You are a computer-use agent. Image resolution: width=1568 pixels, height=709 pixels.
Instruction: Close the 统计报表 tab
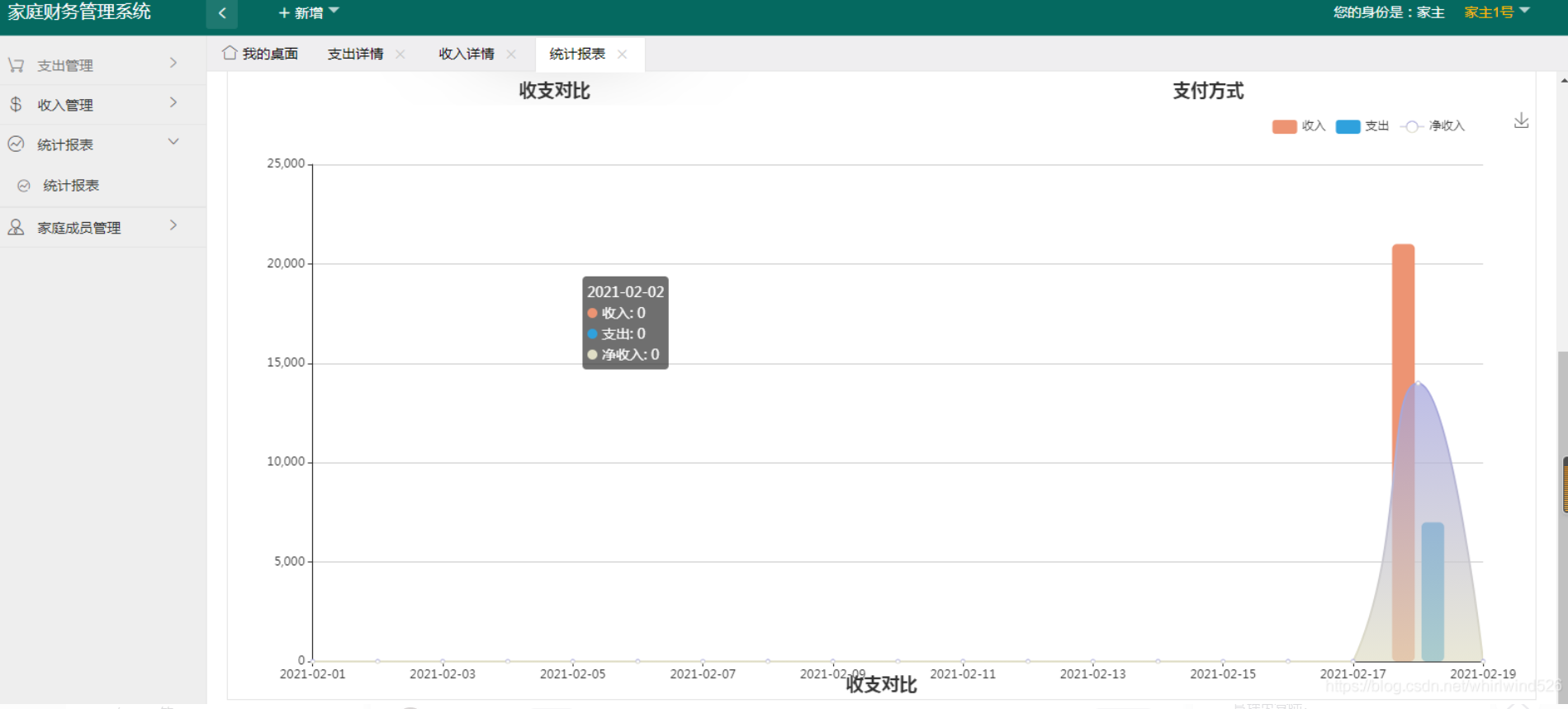[623, 54]
